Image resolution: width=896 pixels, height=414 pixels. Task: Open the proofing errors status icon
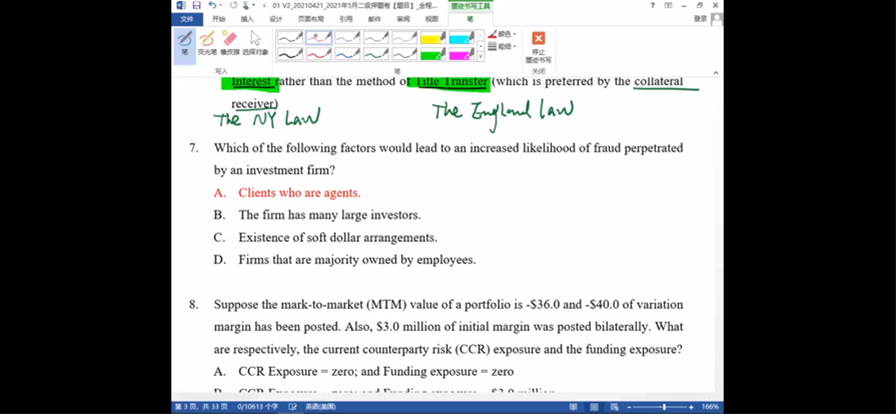click(293, 407)
